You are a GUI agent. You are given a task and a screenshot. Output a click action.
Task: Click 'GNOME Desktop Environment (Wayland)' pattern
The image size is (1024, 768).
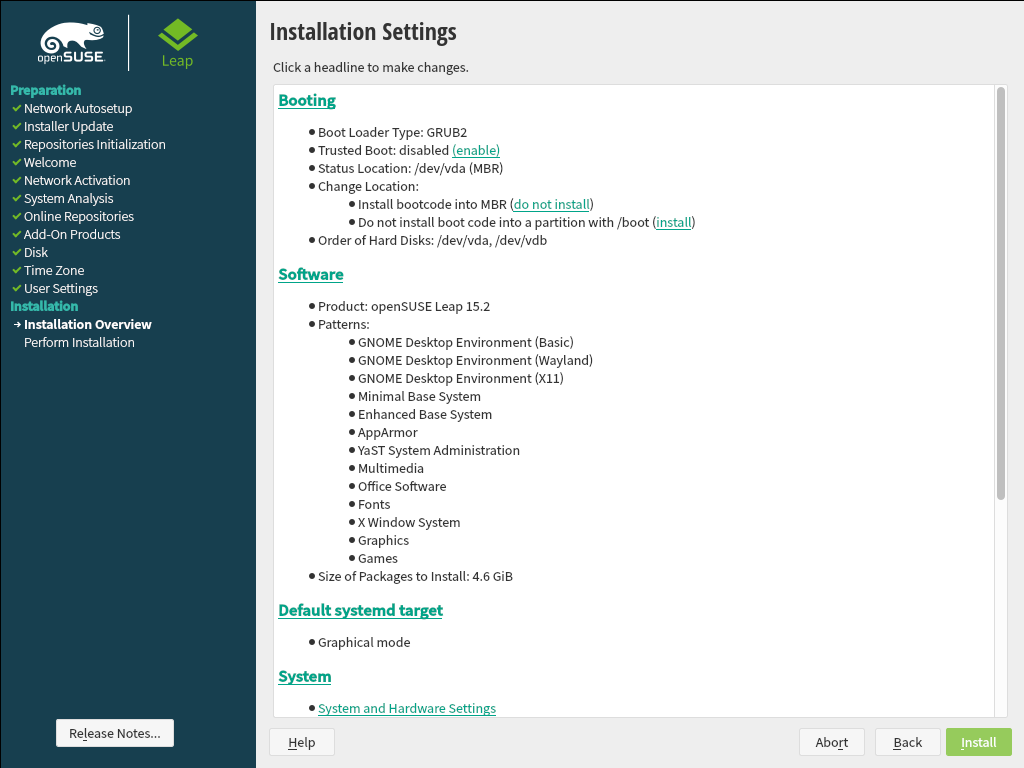tap(475, 360)
